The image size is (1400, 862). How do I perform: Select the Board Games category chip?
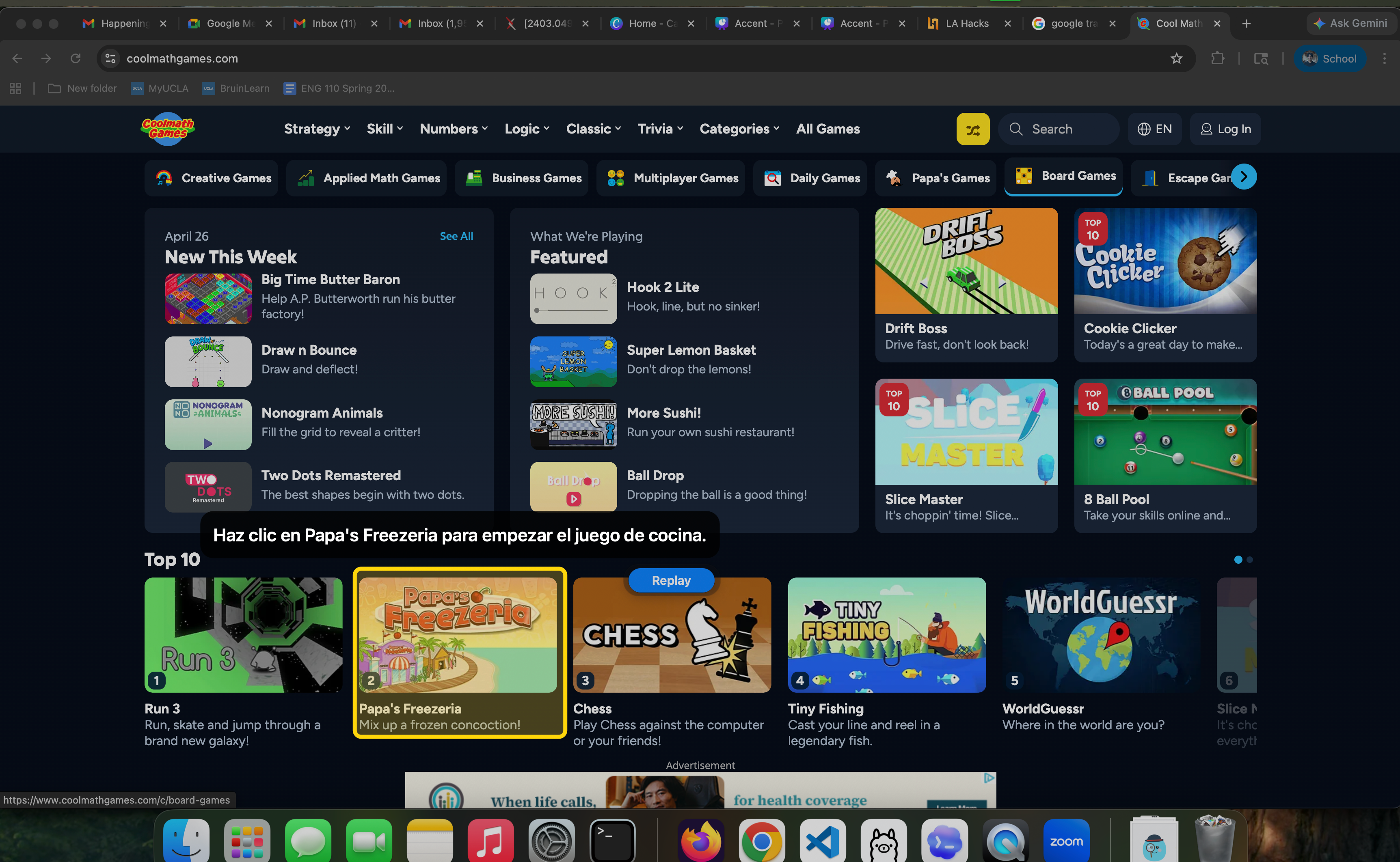click(1063, 176)
